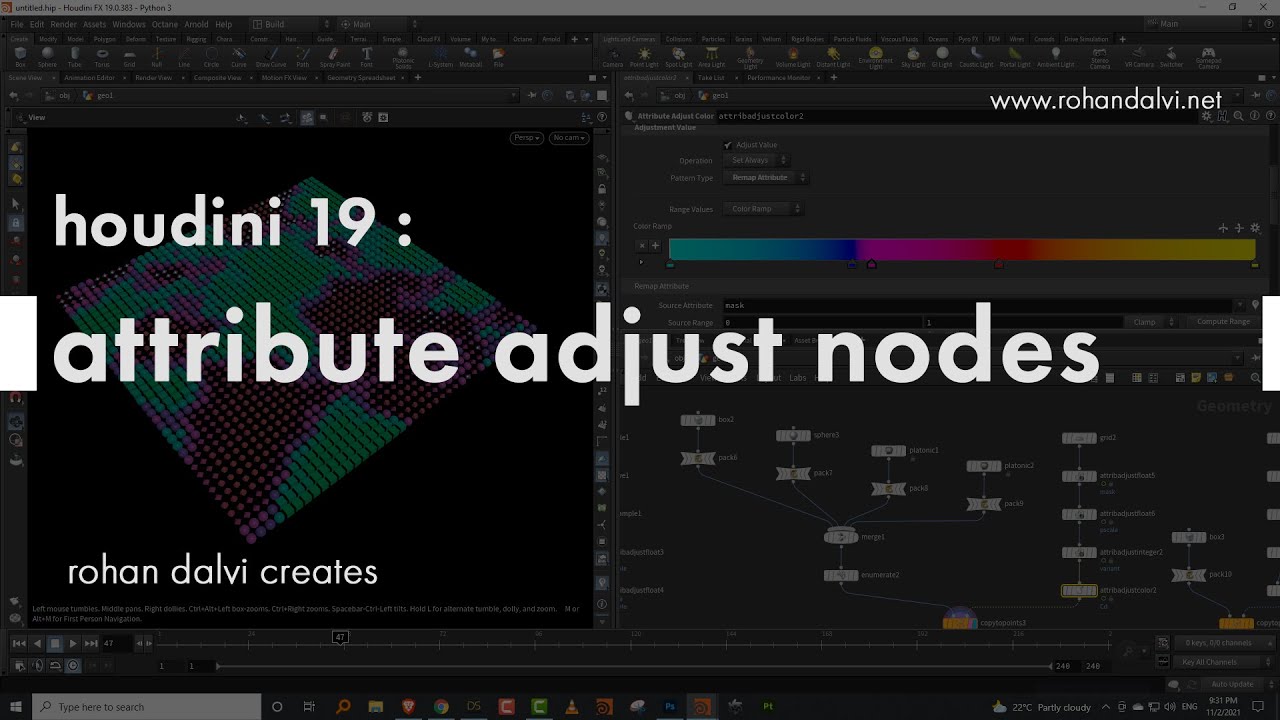Select the Draw Curve shelf tool

tap(271, 56)
